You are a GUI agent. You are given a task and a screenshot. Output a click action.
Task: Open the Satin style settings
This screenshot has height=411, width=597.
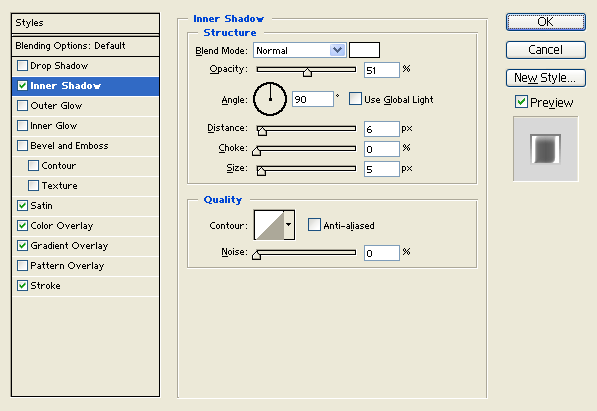coord(85,206)
